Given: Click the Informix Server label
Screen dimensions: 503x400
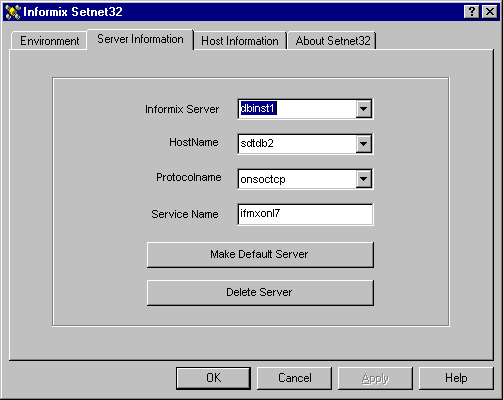Looking at the screenshot, I should tap(182, 109).
